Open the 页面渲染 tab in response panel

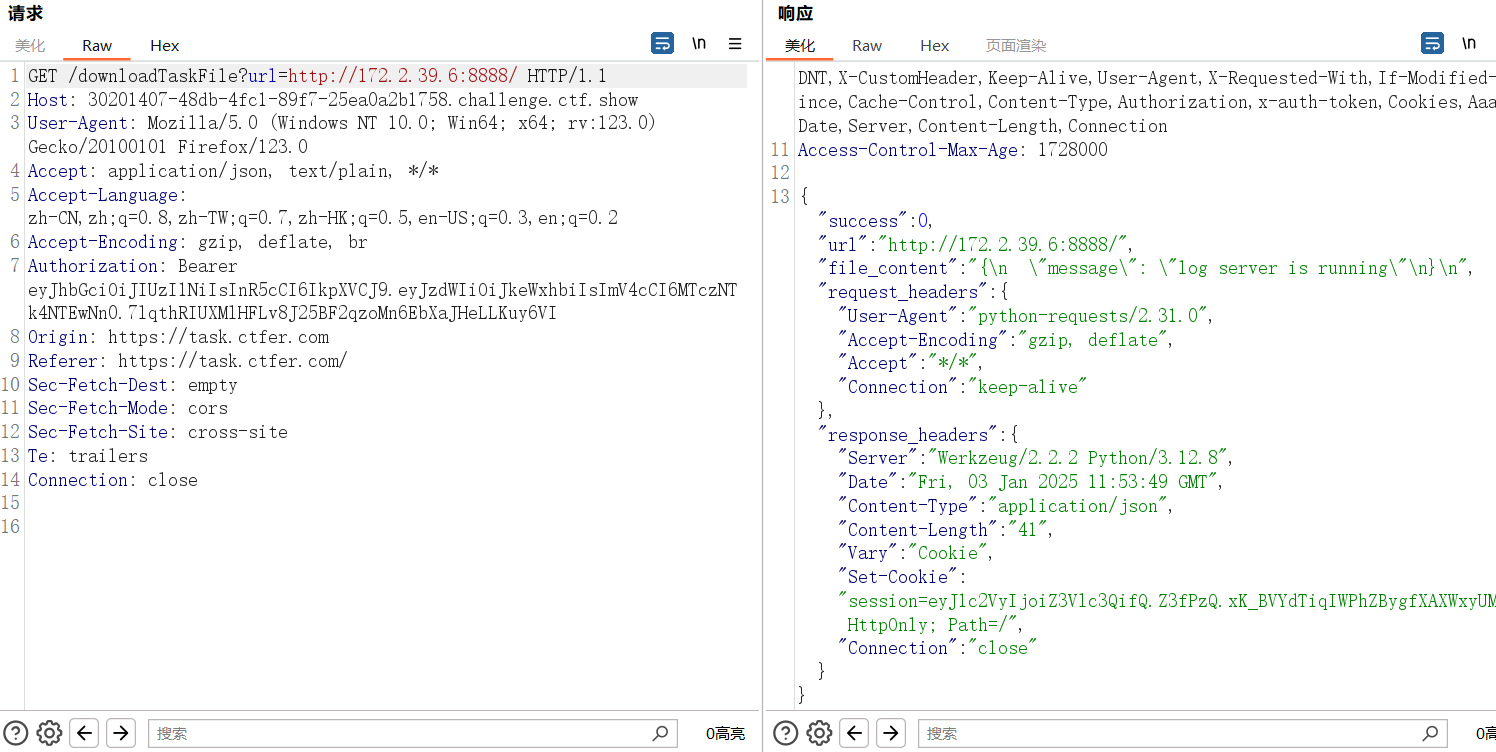point(1016,46)
